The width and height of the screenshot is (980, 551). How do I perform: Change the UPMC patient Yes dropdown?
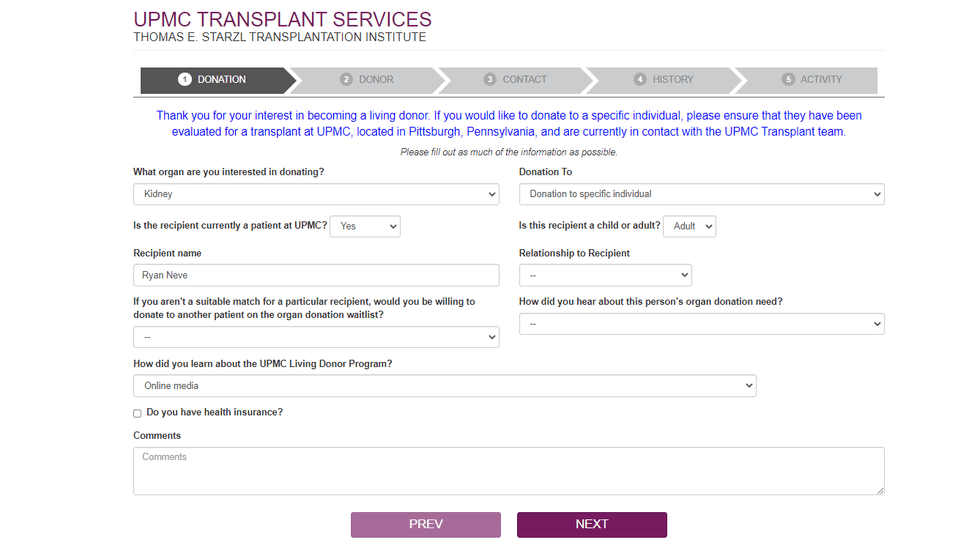click(365, 227)
